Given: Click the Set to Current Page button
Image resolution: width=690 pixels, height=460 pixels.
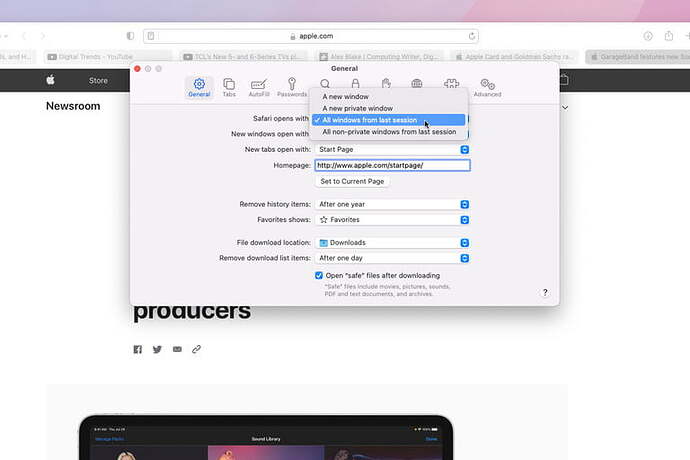Looking at the screenshot, I should coord(352,181).
